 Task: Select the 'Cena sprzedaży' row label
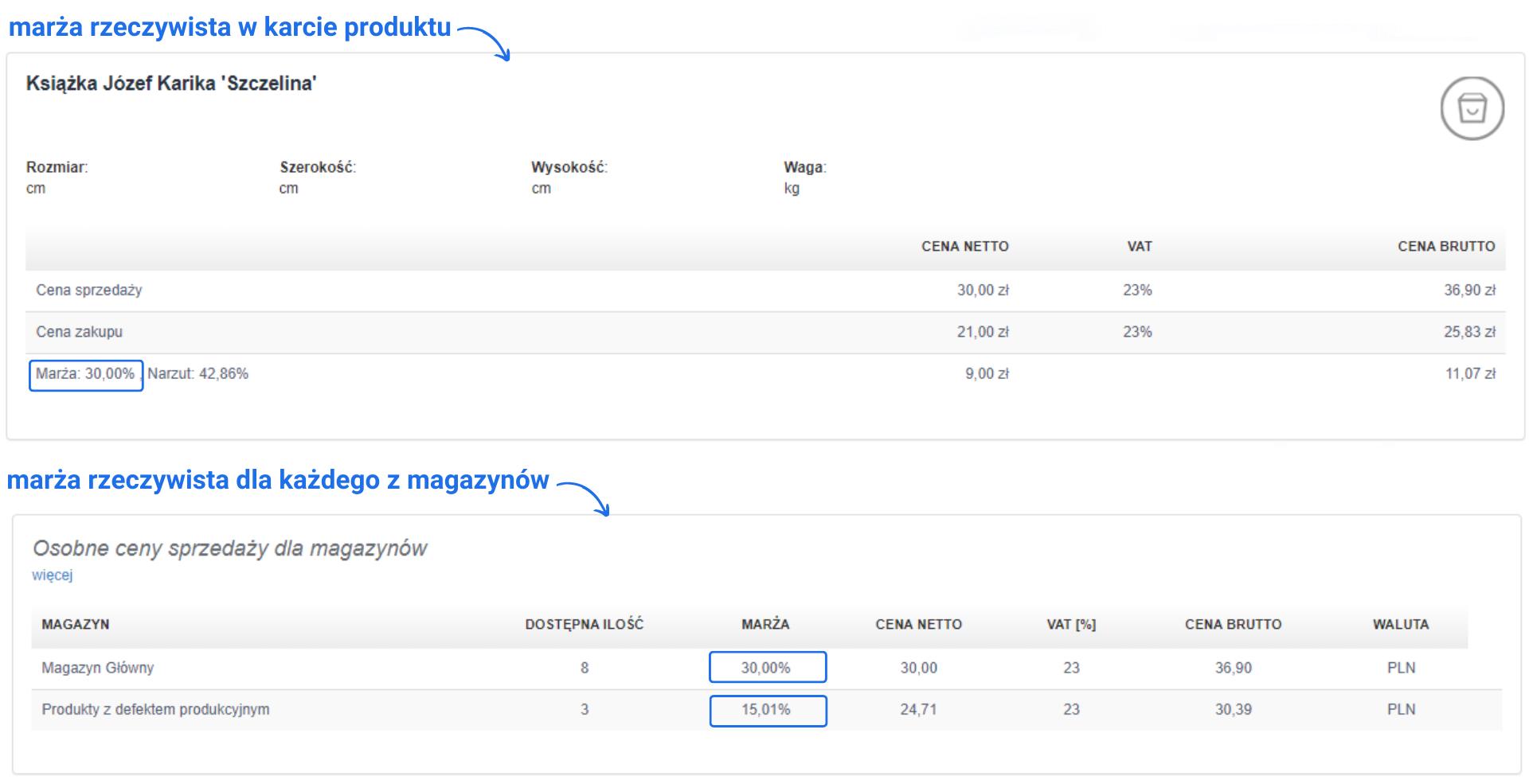[x=89, y=291]
